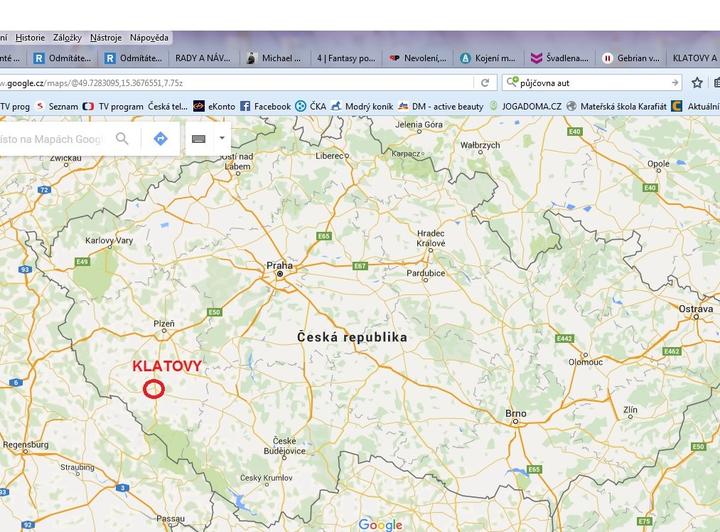Reload the page with the refresh icon
Image resolution: width=720 pixels, height=532 pixels.
[x=486, y=83]
